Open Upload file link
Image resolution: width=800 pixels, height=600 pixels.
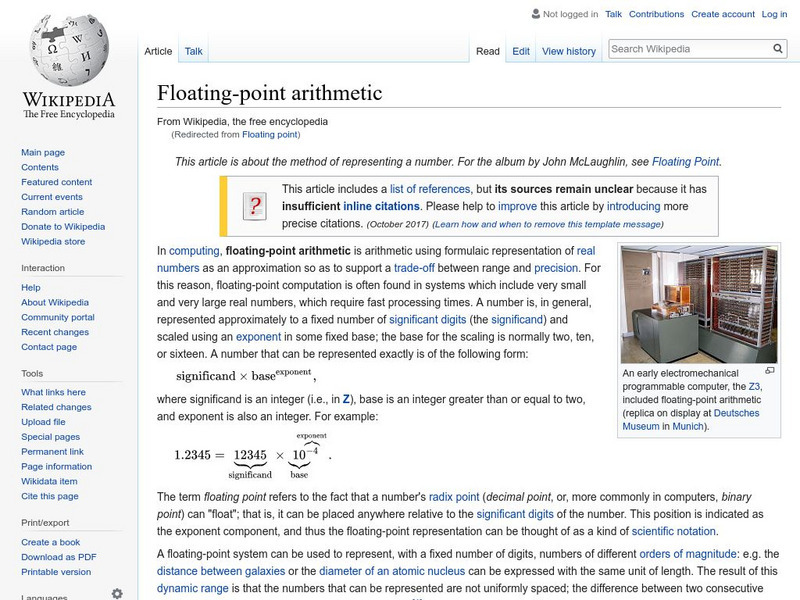coord(43,421)
